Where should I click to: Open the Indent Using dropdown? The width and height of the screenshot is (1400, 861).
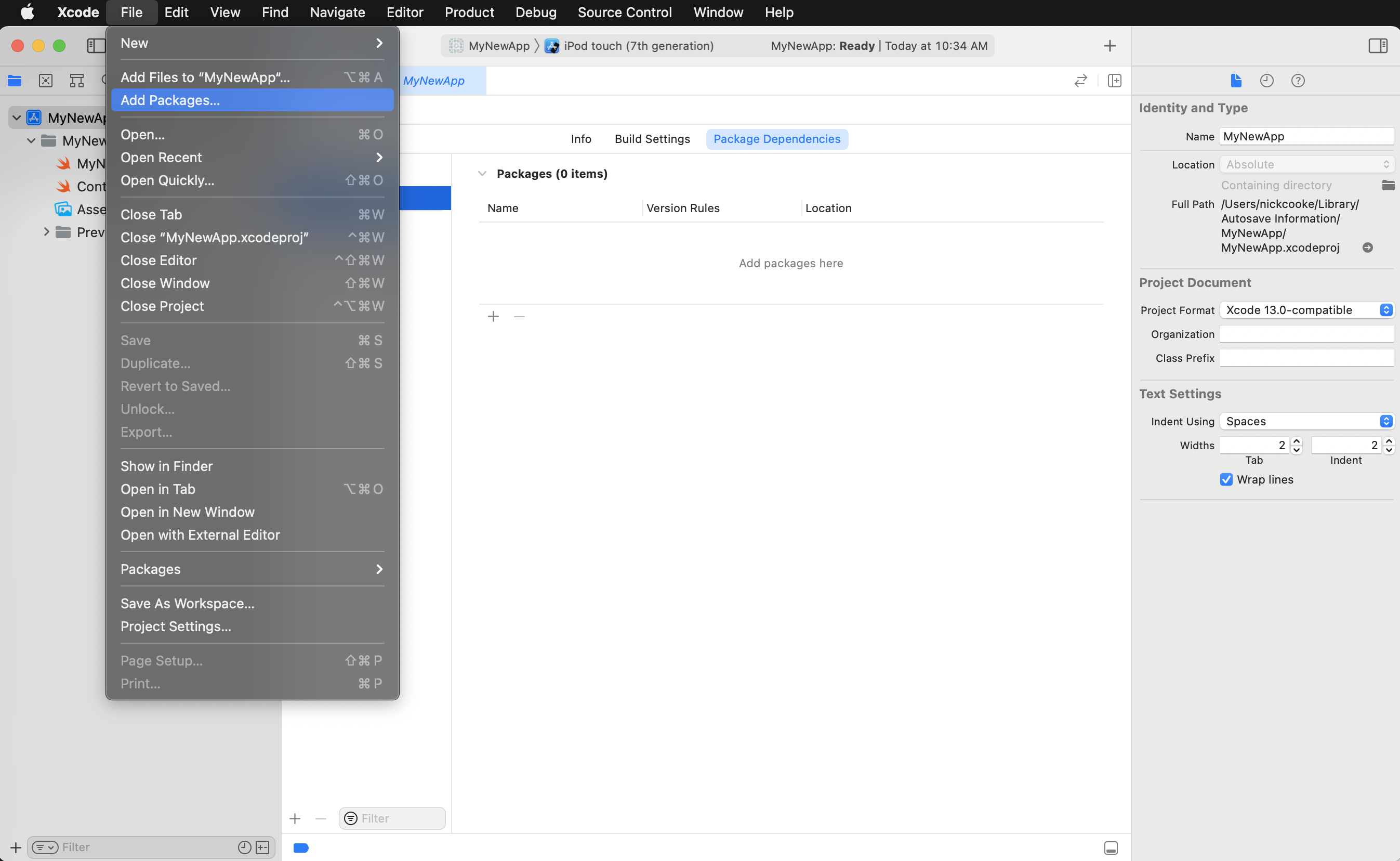point(1306,421)
